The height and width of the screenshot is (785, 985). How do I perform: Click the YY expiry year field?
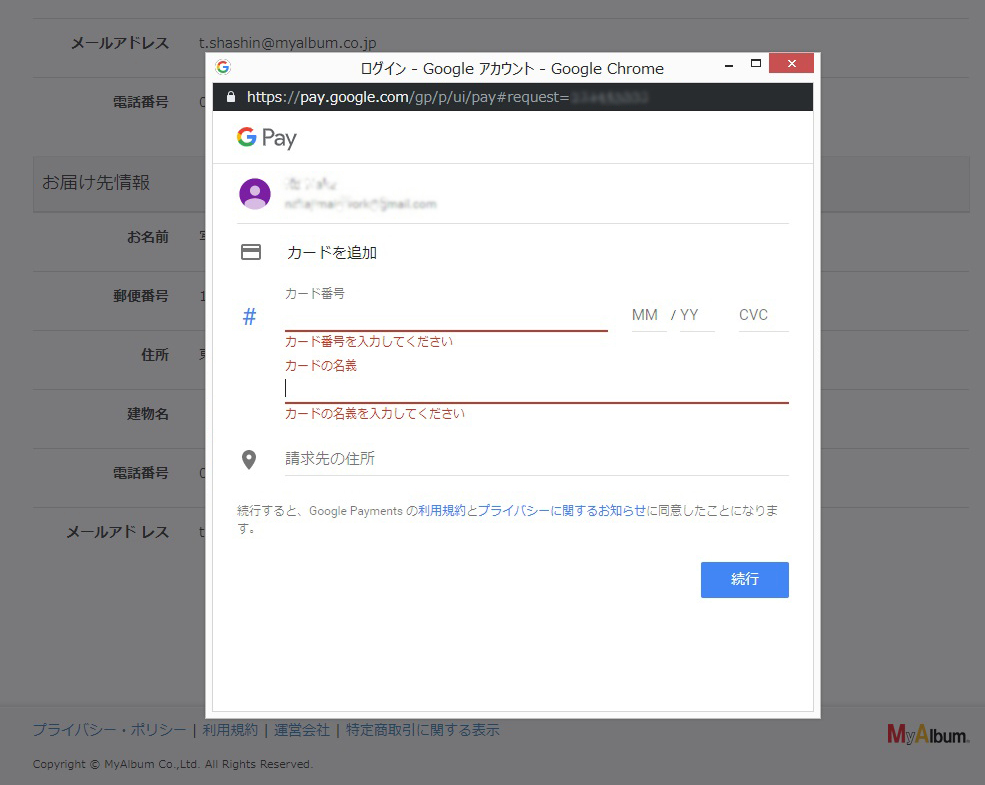[695, 316]
